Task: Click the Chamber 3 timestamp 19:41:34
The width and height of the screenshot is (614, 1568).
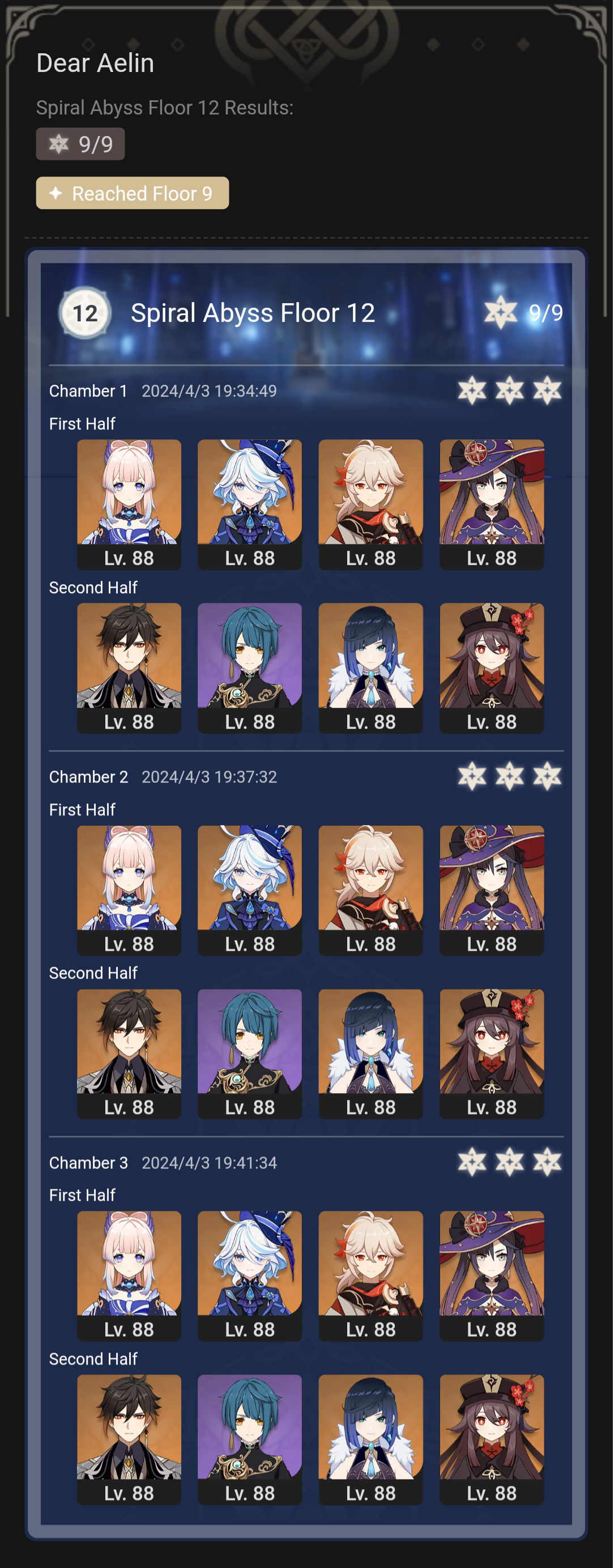Action: coord(210,1163)
